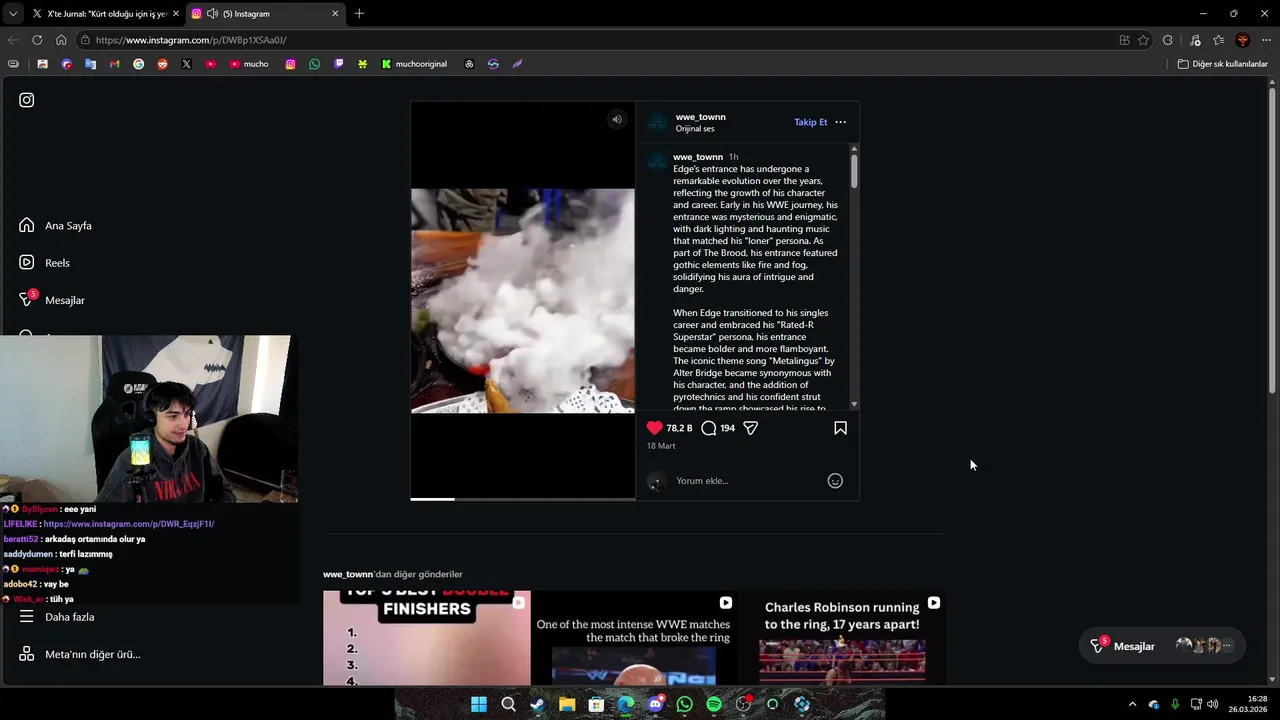Open the Gmail bookmark

tap(114, 64)
